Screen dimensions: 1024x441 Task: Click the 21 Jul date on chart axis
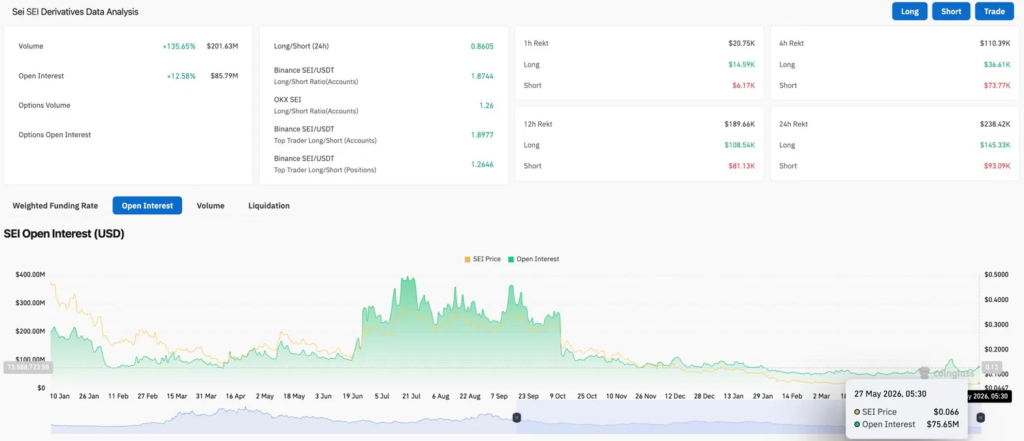tap(411, 396)
